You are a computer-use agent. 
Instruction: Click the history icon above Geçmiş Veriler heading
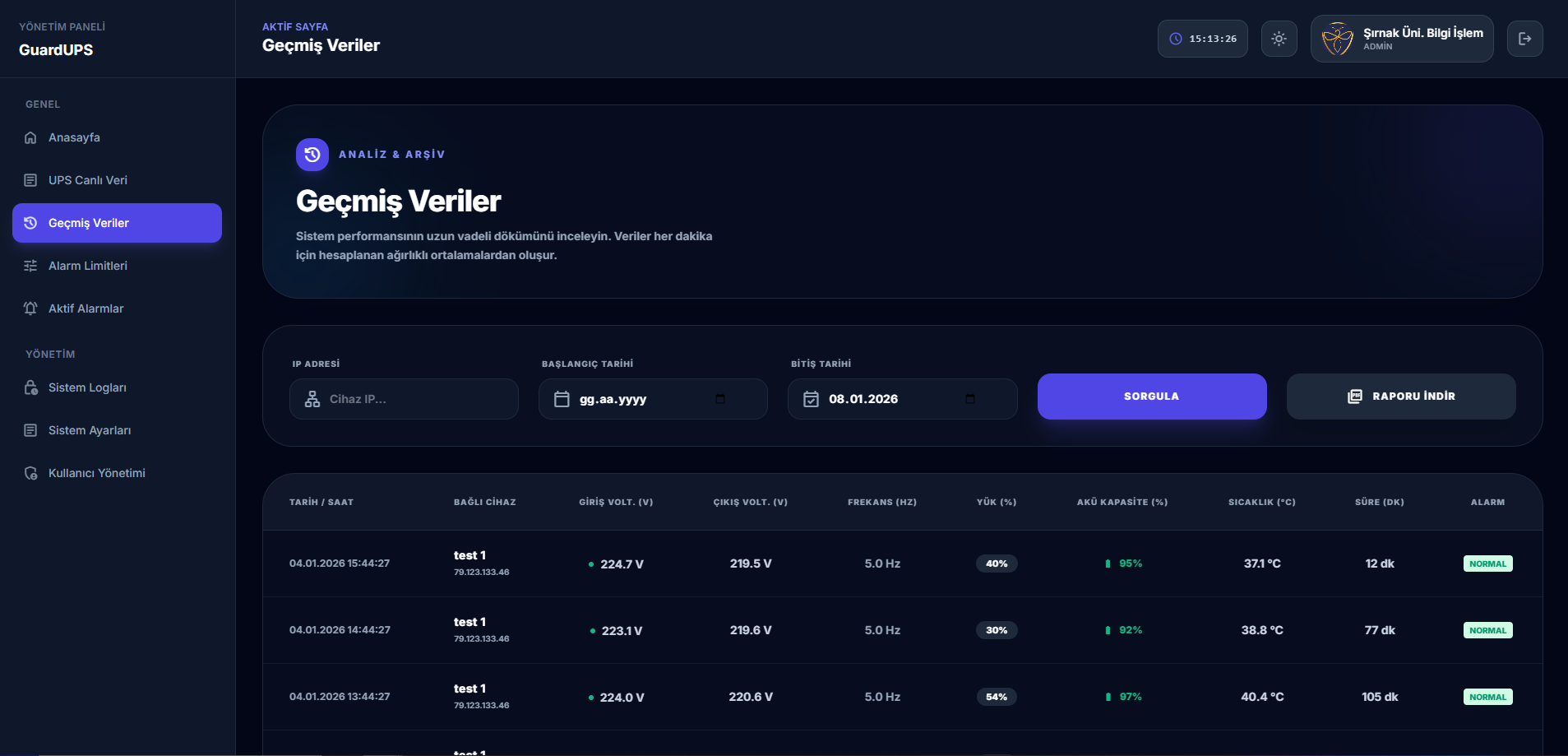click(x=312, y=155)
